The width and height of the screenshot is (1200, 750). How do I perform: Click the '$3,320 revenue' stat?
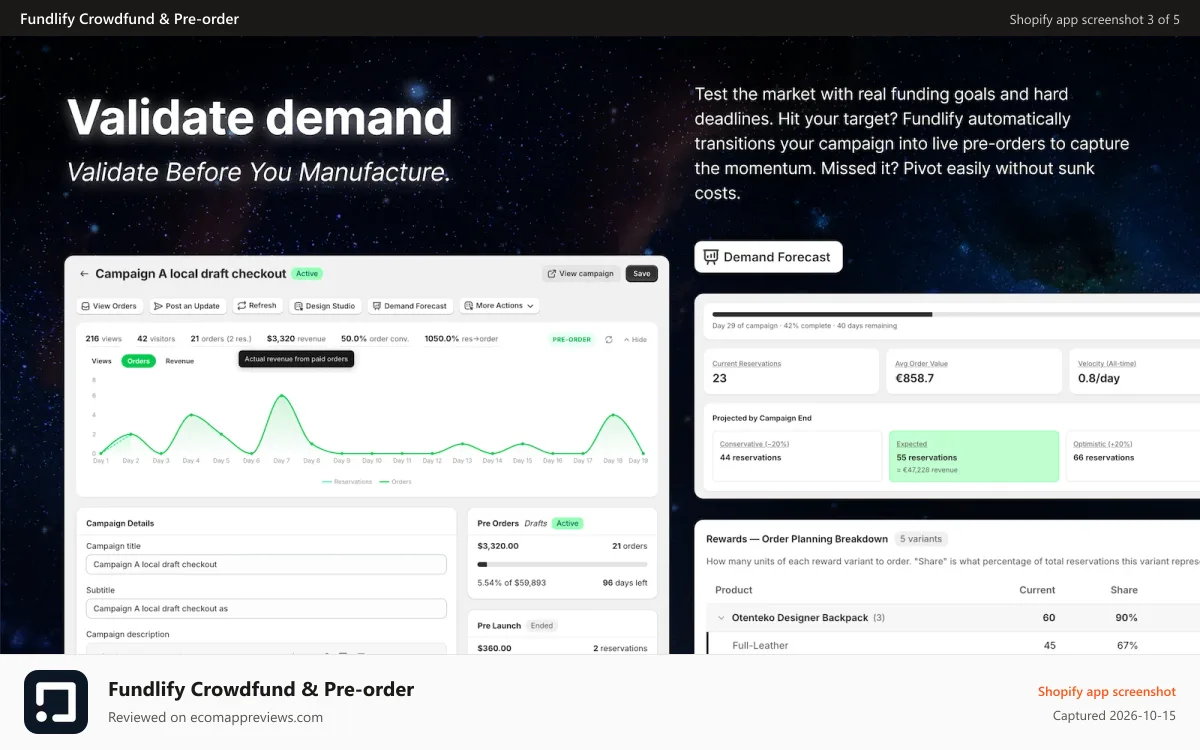click(296, 339)
